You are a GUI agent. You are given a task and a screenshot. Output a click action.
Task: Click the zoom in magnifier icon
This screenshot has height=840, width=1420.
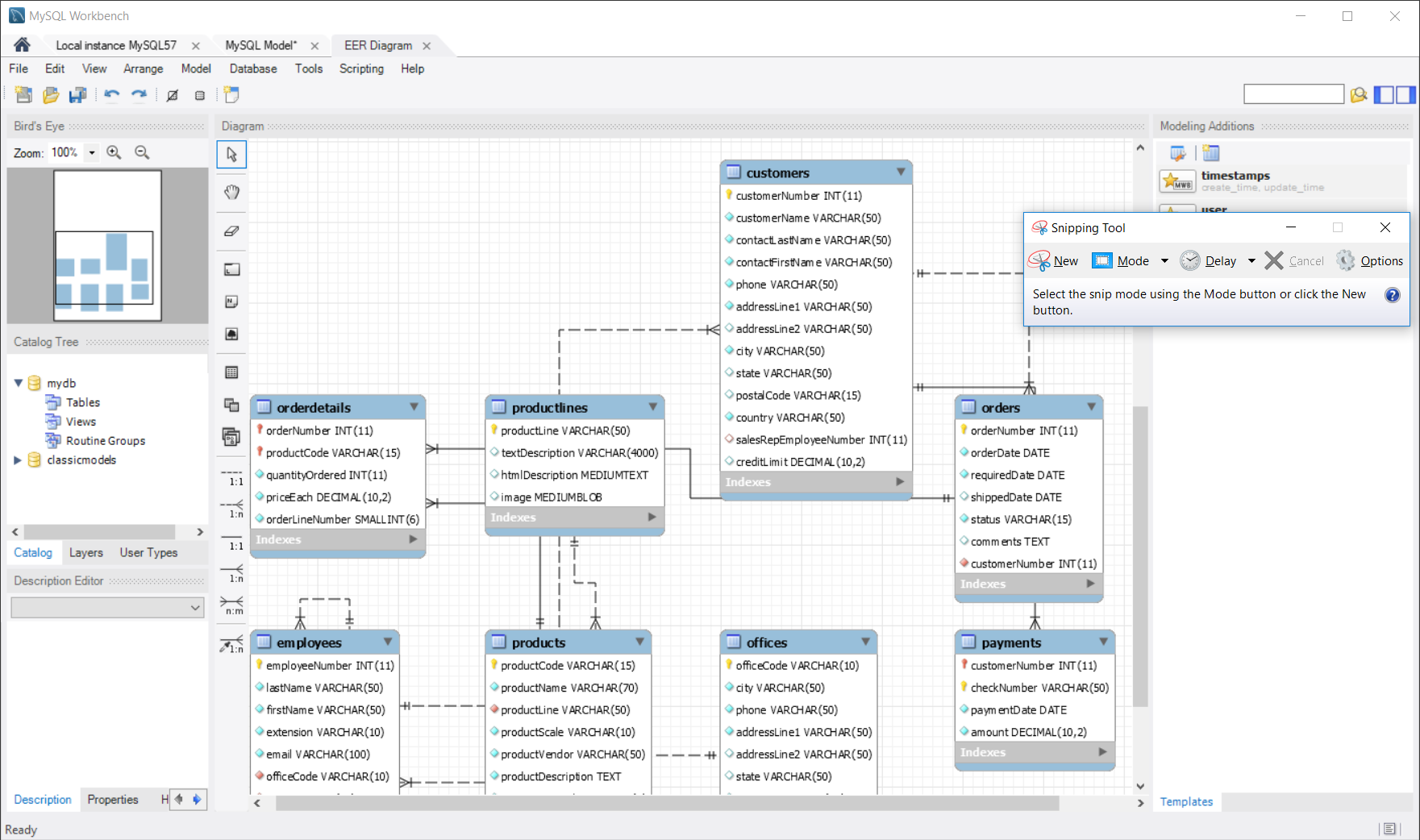coord(114,152)
